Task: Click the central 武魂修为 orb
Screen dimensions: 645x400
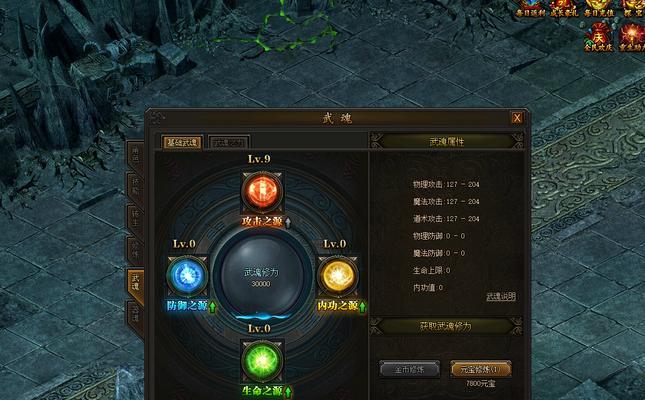Action: (x=262, y=276)
